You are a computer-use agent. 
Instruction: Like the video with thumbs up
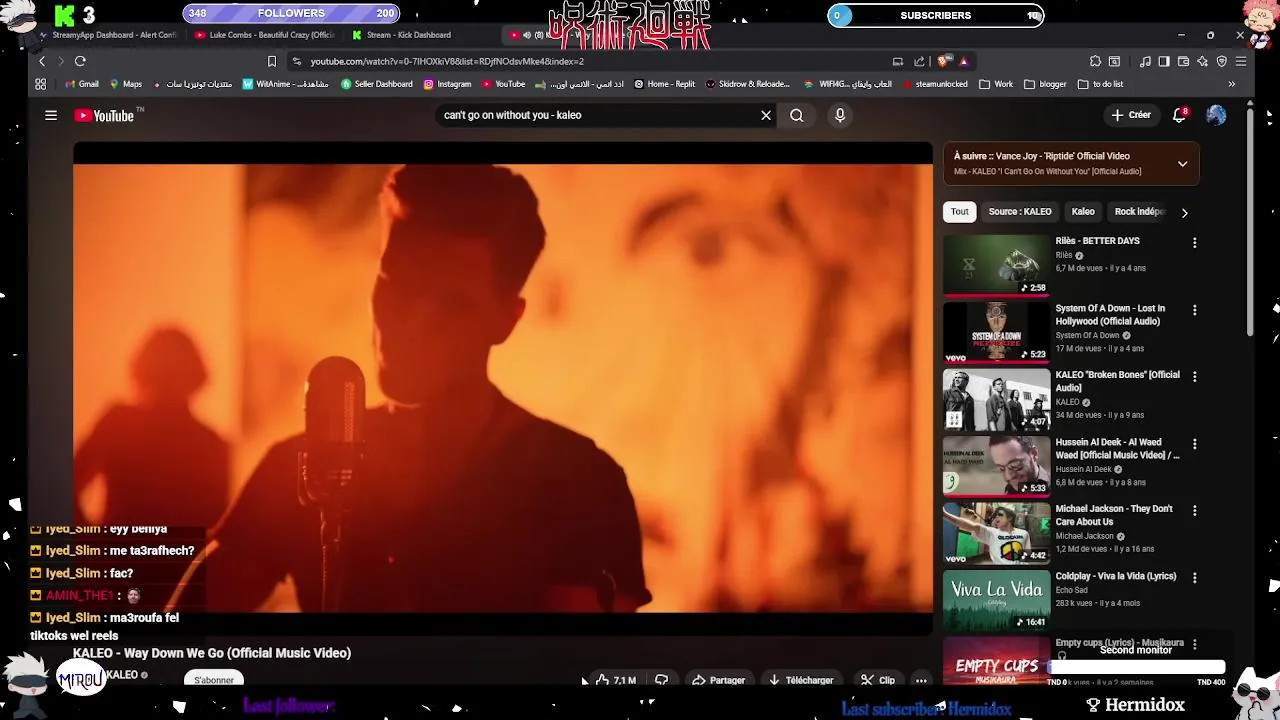[616, 680]
